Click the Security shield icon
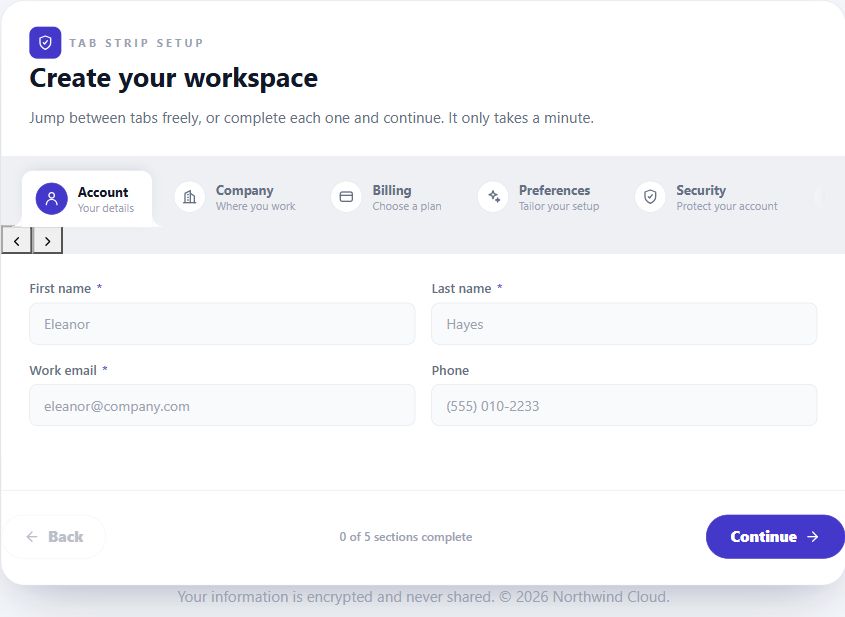Image resolution: width=845 pixels, height=617 pixels. [x=650, y=197]
